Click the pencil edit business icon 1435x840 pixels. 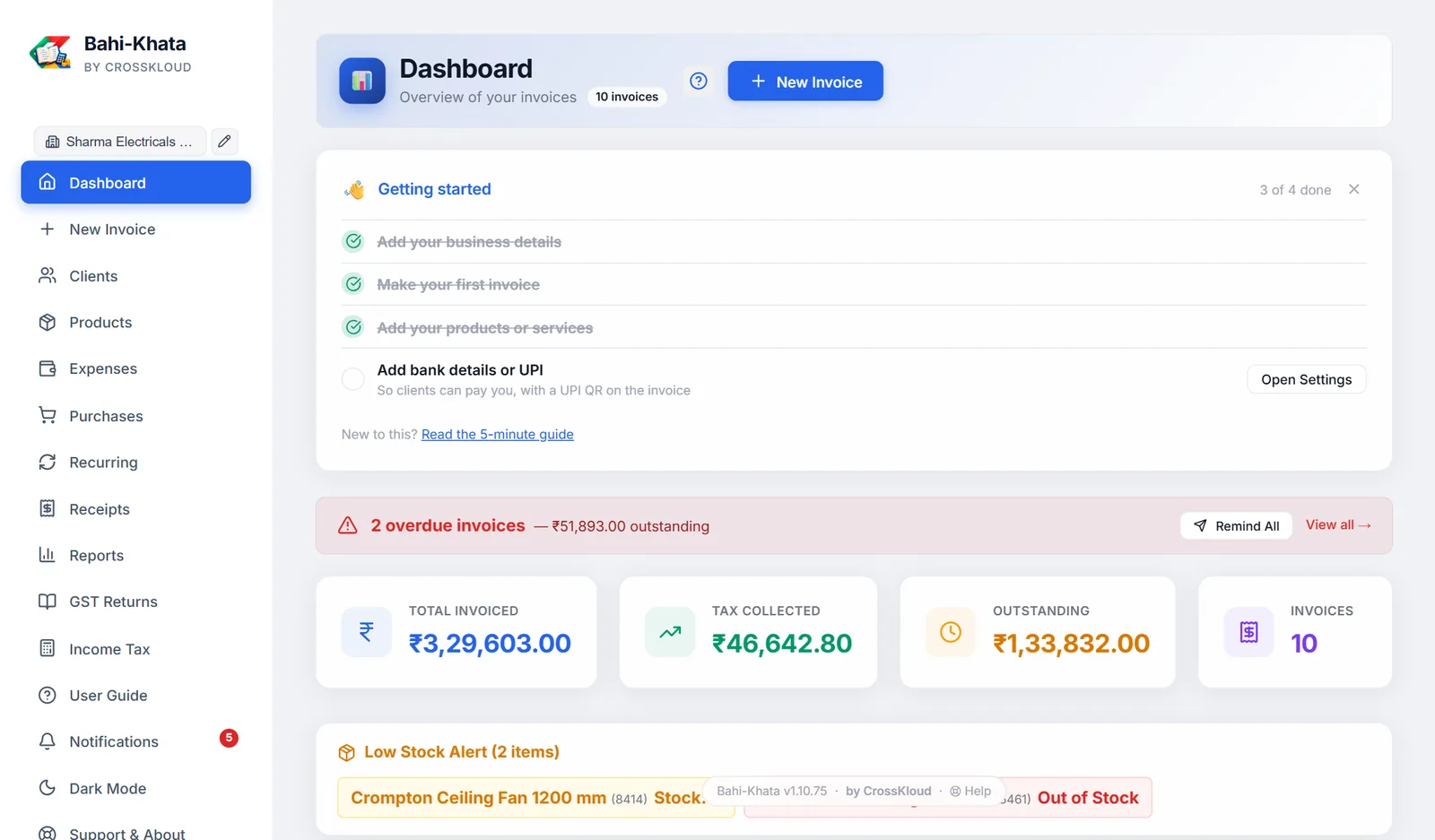224,141
